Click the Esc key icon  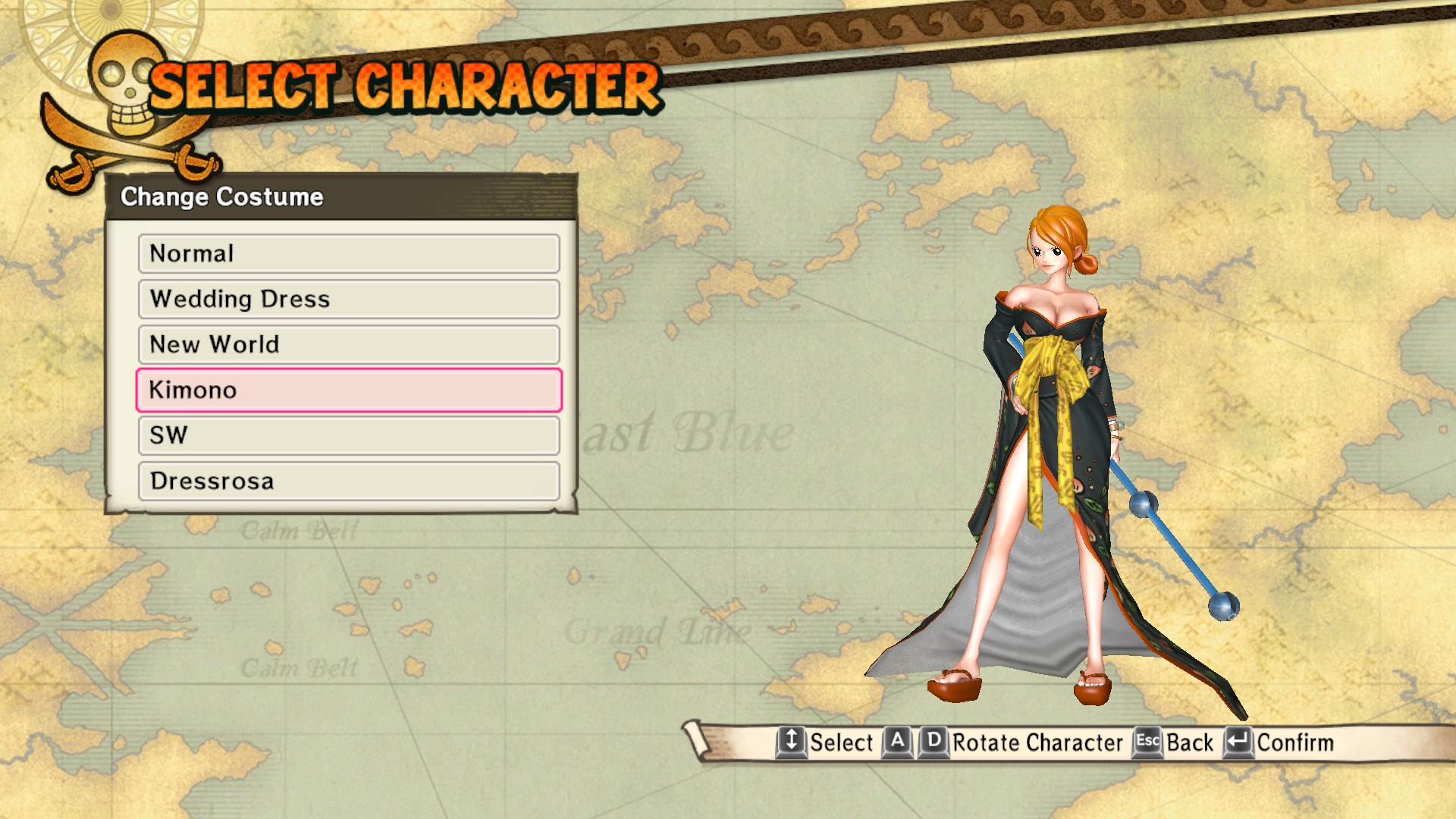coord(1147,742)
